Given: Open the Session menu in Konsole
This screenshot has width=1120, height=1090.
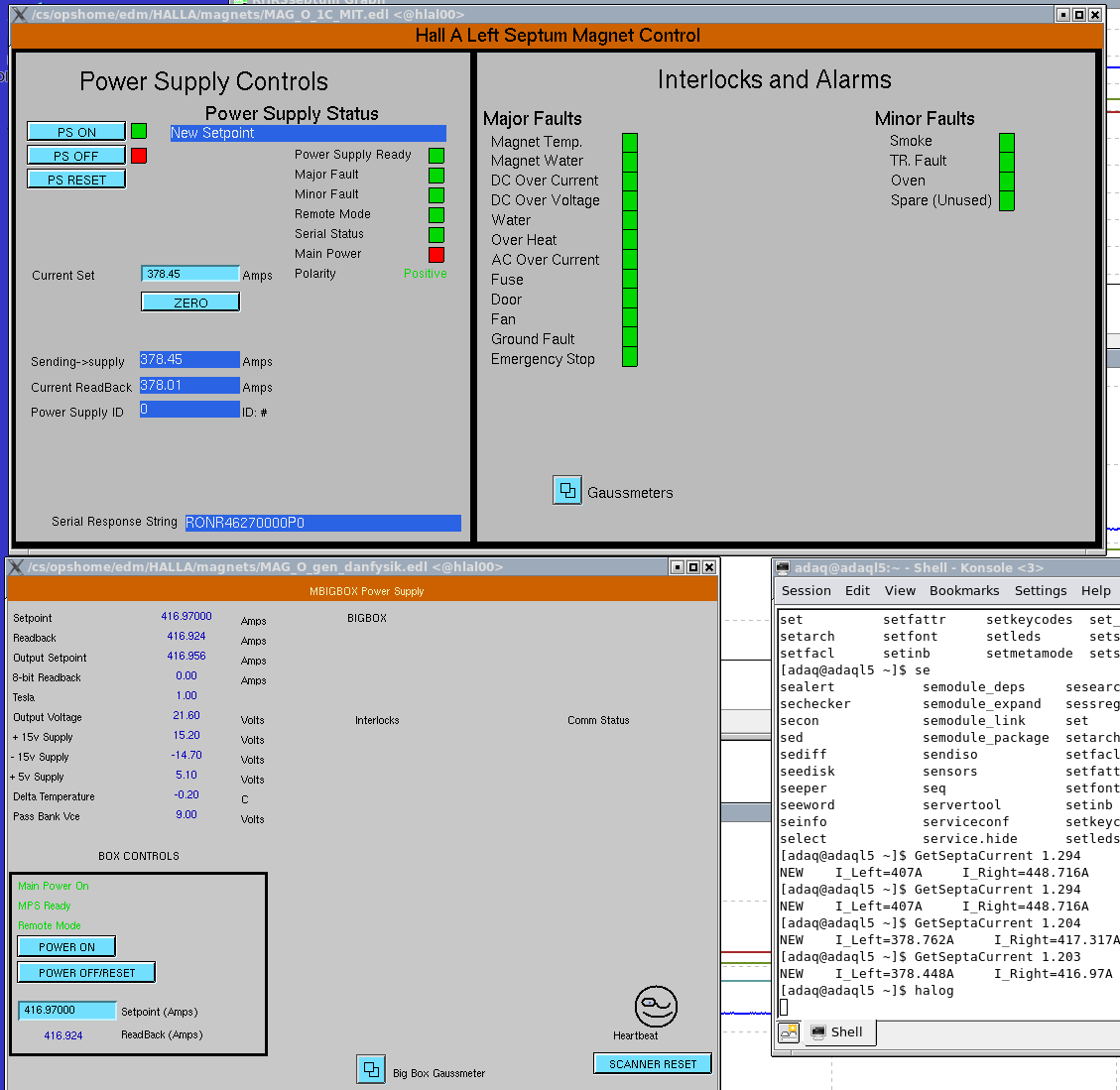Looking at the screenshot, I should coord(806,591).
